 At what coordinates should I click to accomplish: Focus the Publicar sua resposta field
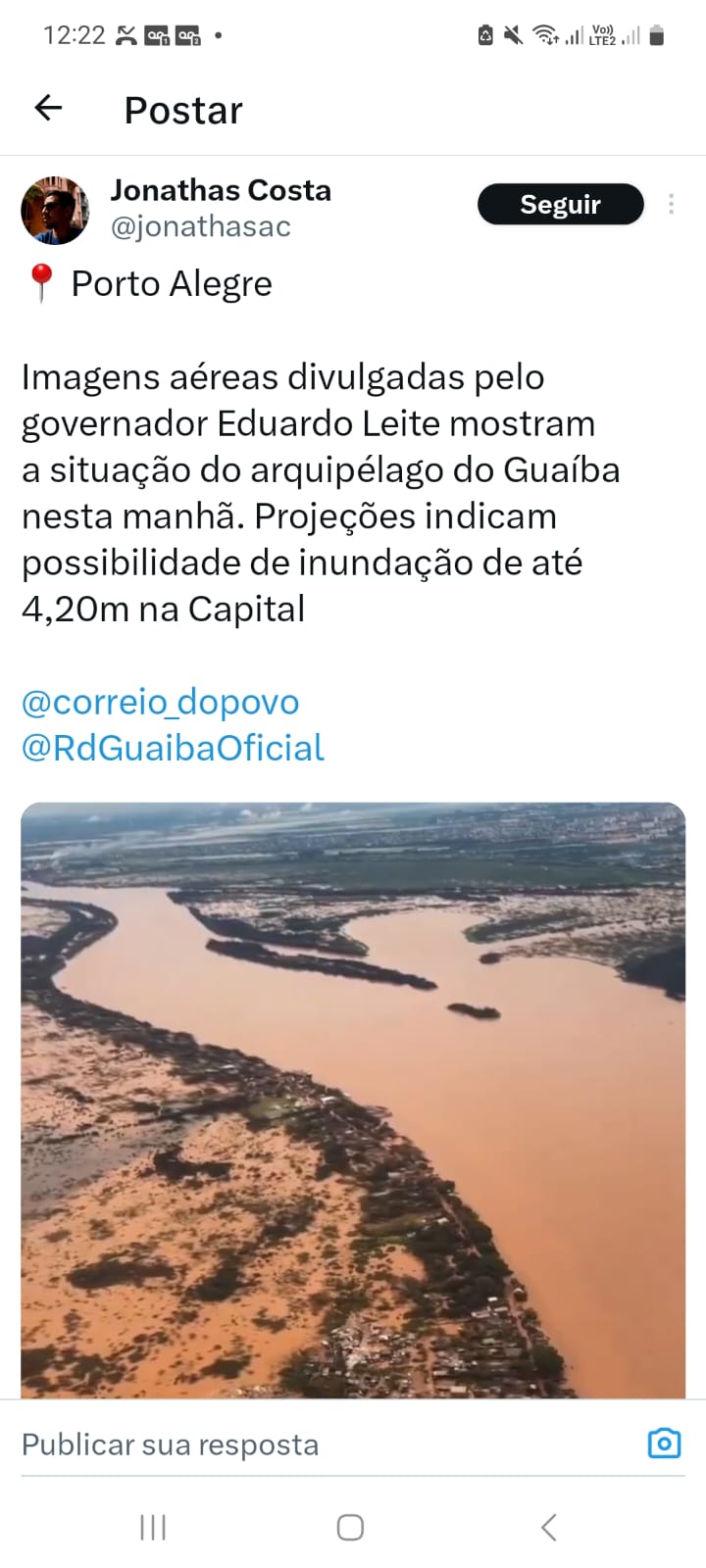(x=324, y=1445)
